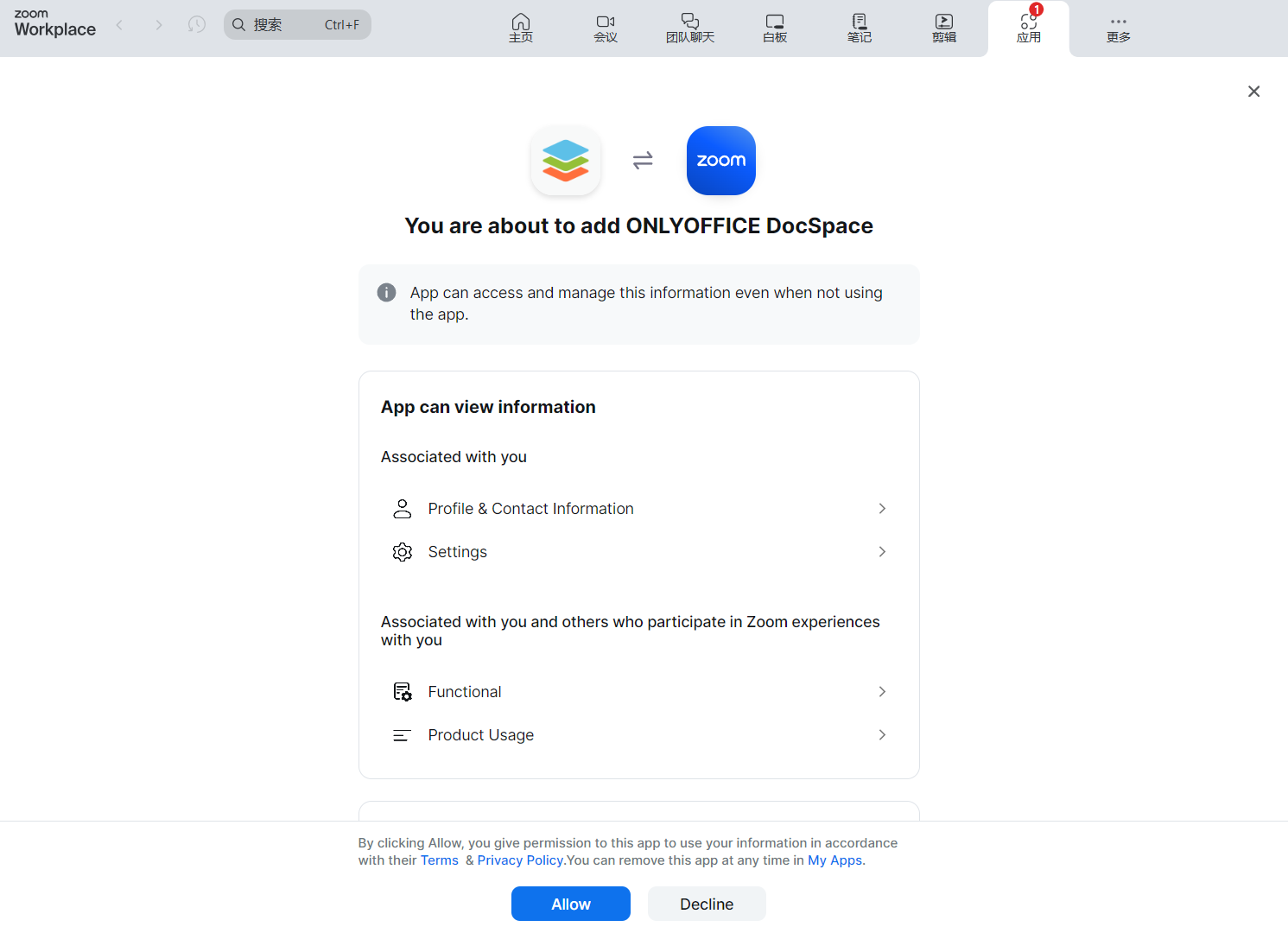Open the 更多 More options icon

pyautogui.click(x=1118, y=28)
